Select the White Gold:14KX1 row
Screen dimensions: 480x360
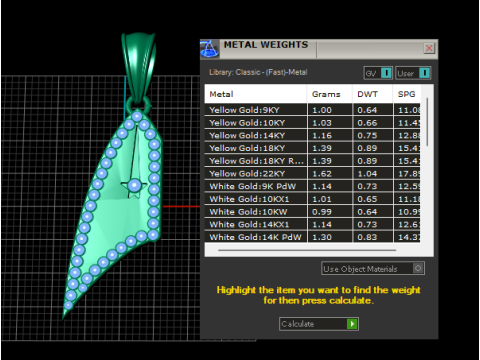coord(312,224)
